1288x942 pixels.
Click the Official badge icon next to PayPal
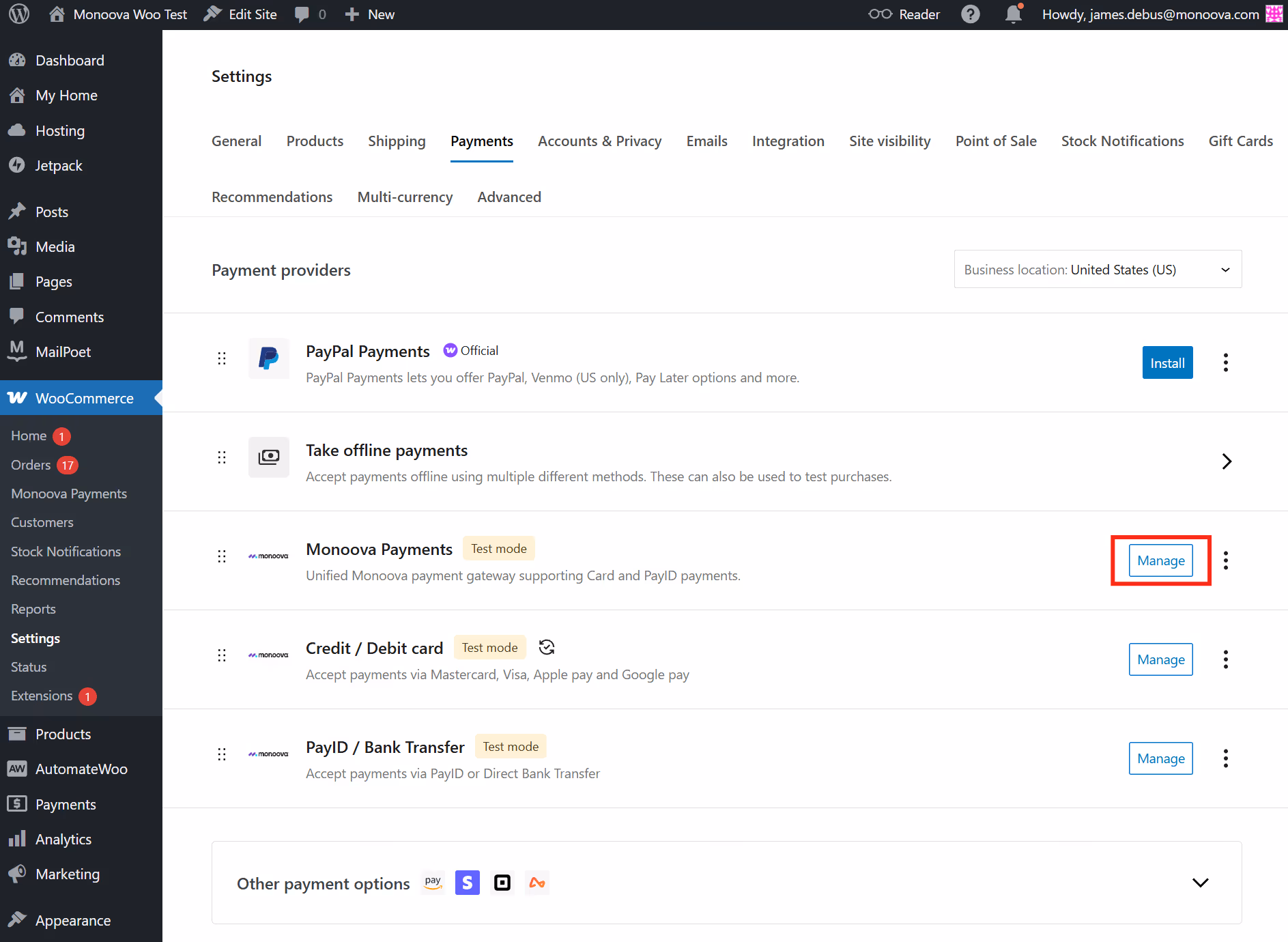click(x=450, y=350)
